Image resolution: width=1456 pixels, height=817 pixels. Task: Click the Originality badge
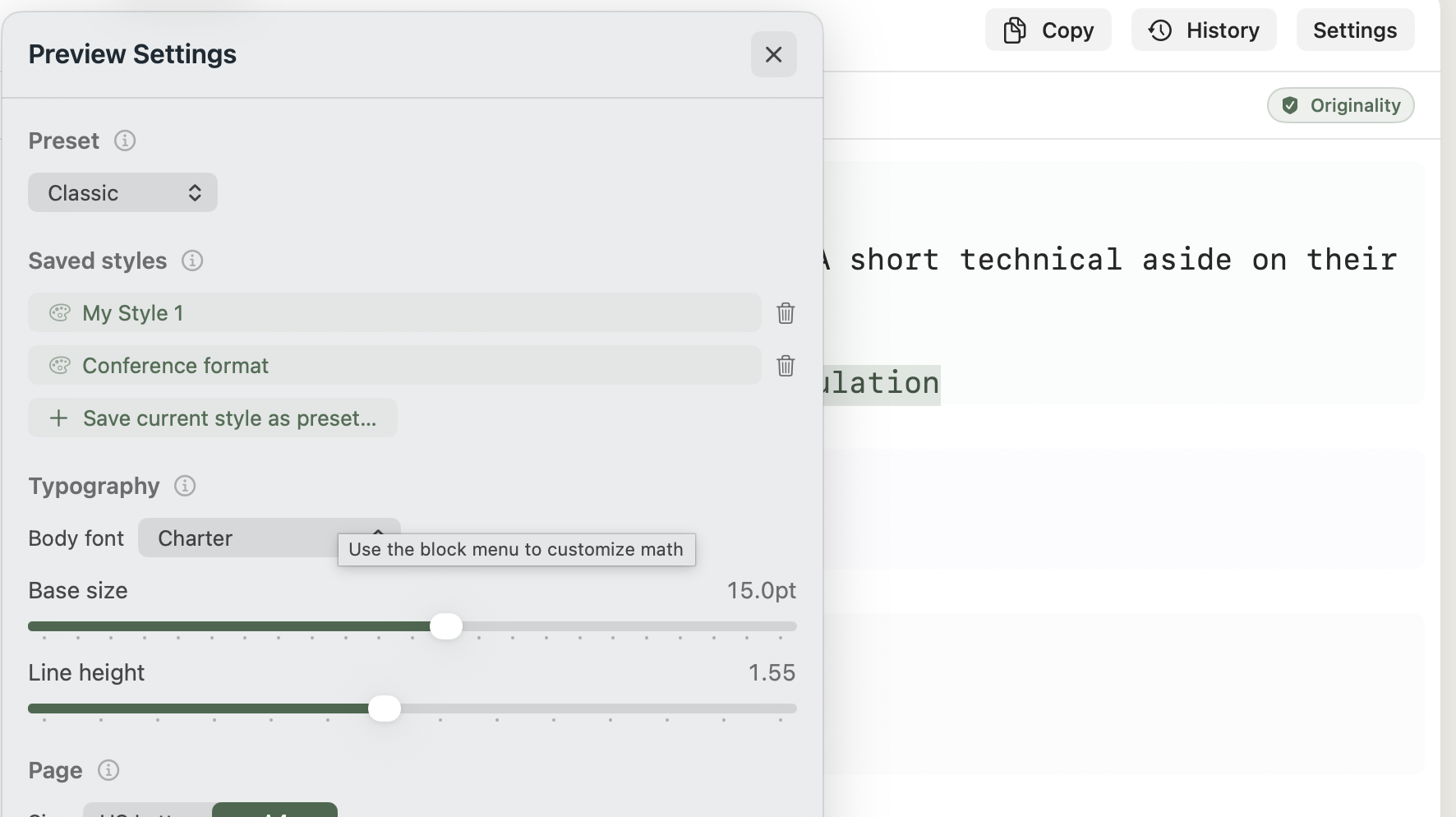(1340, 105)
